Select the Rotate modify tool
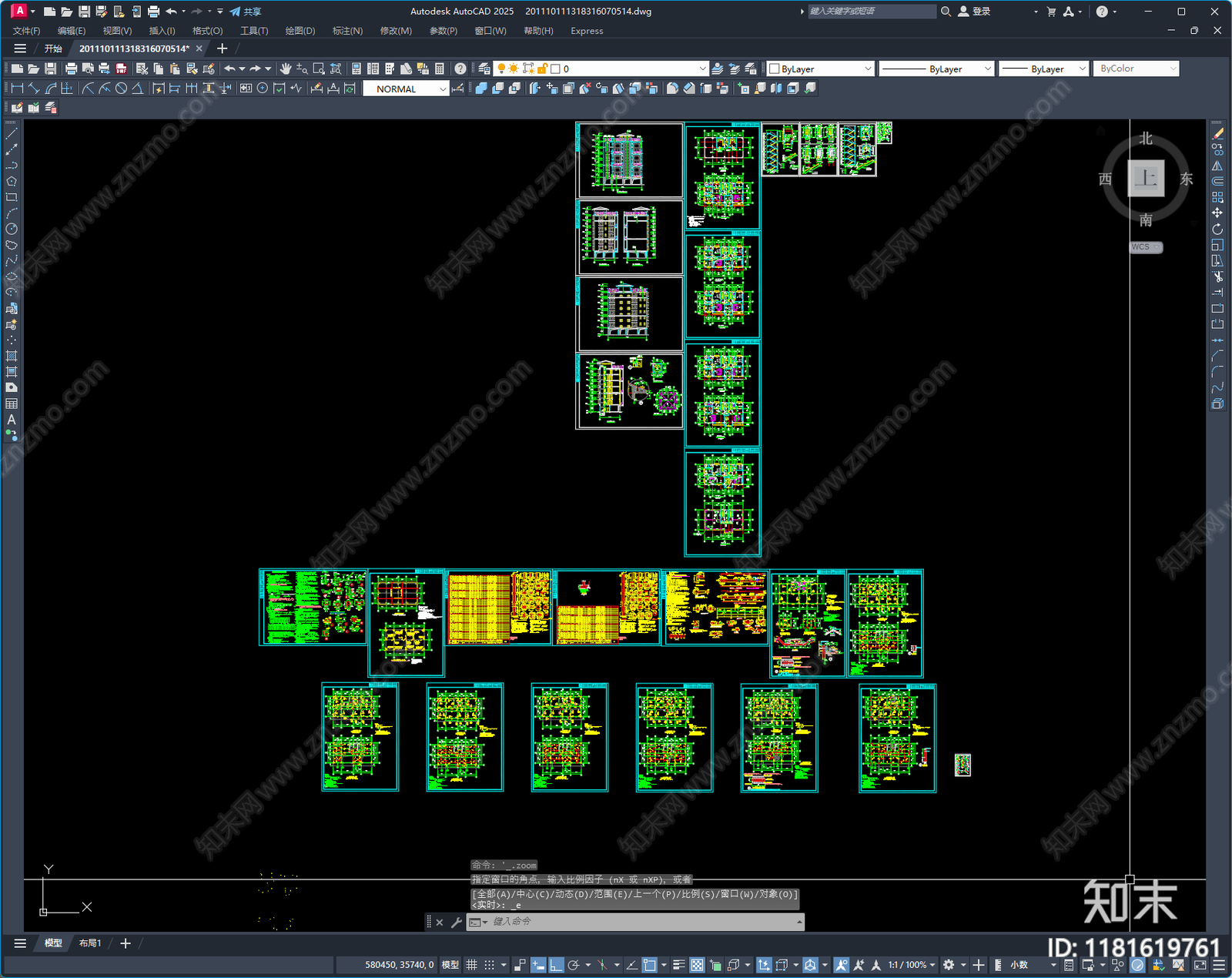Screen dimensions: 1232x978 [1217, 229]
